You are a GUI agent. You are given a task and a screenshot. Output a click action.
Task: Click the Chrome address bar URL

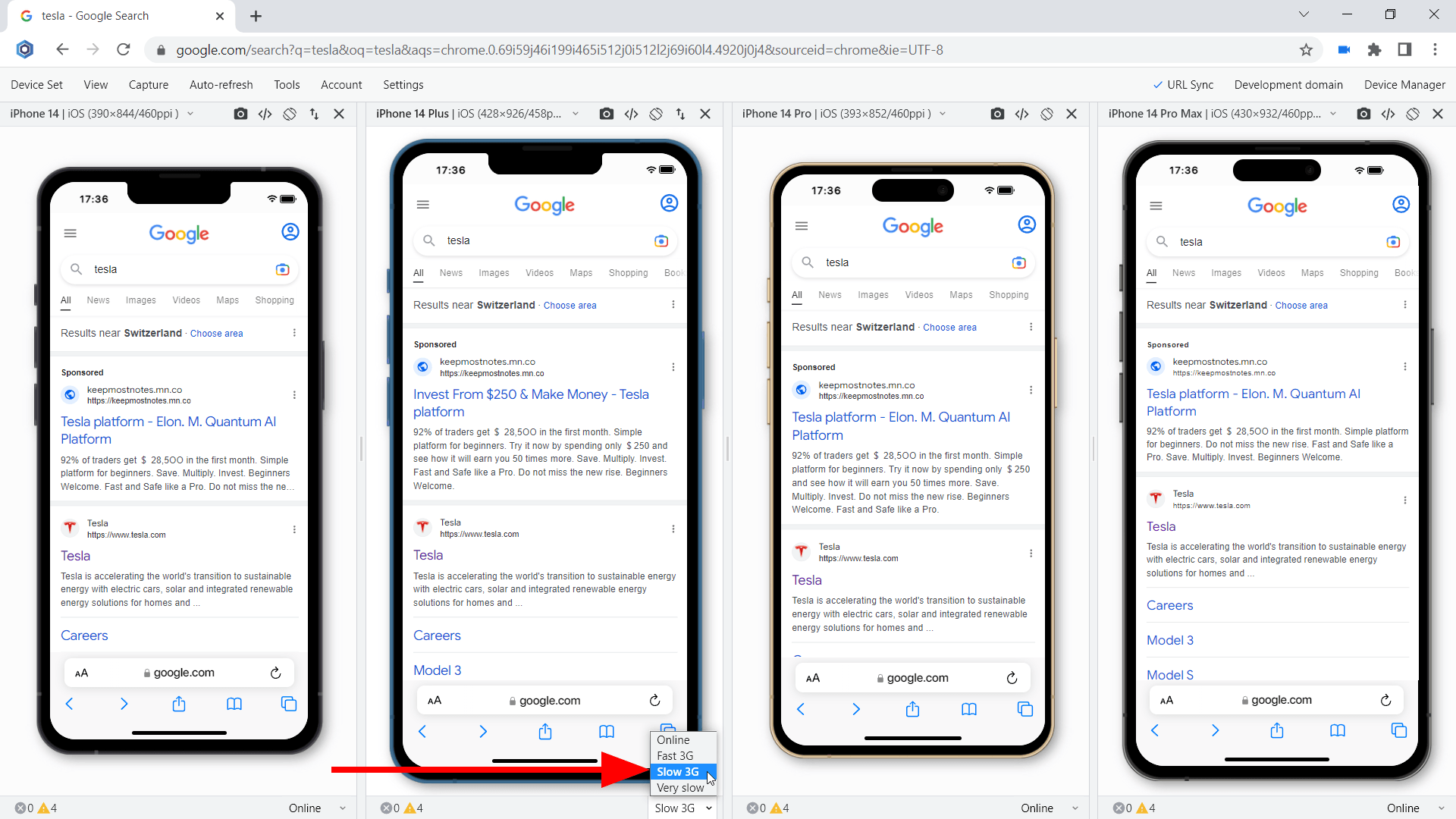(560, 50)
